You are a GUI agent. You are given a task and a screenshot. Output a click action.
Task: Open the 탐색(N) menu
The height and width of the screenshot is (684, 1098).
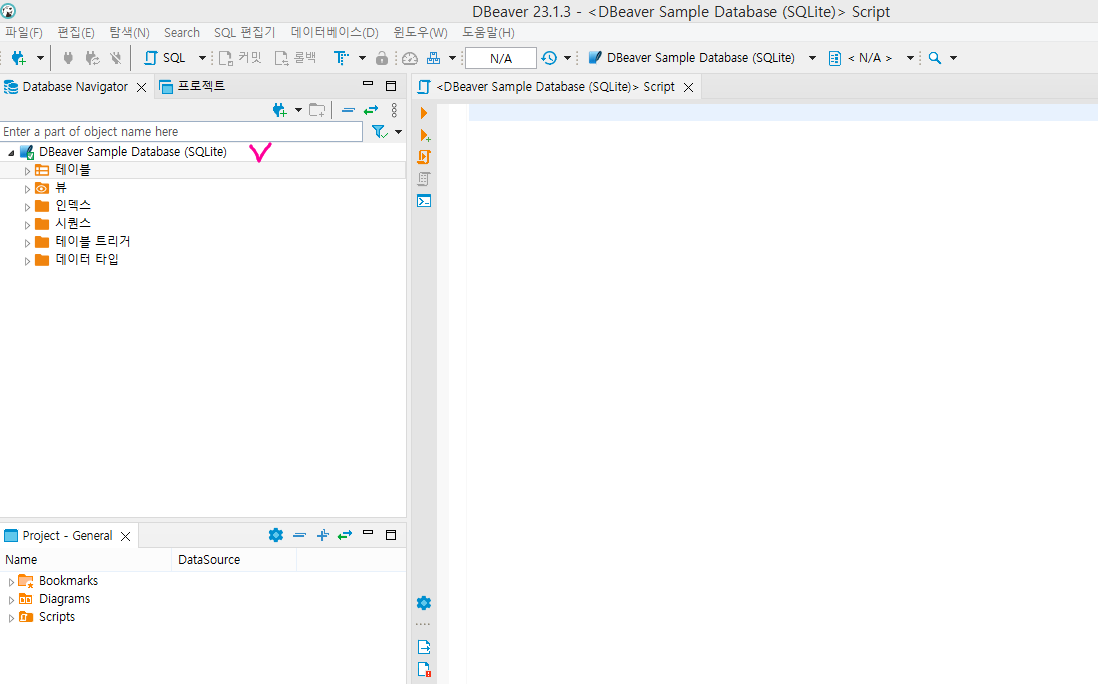point(130,32)
